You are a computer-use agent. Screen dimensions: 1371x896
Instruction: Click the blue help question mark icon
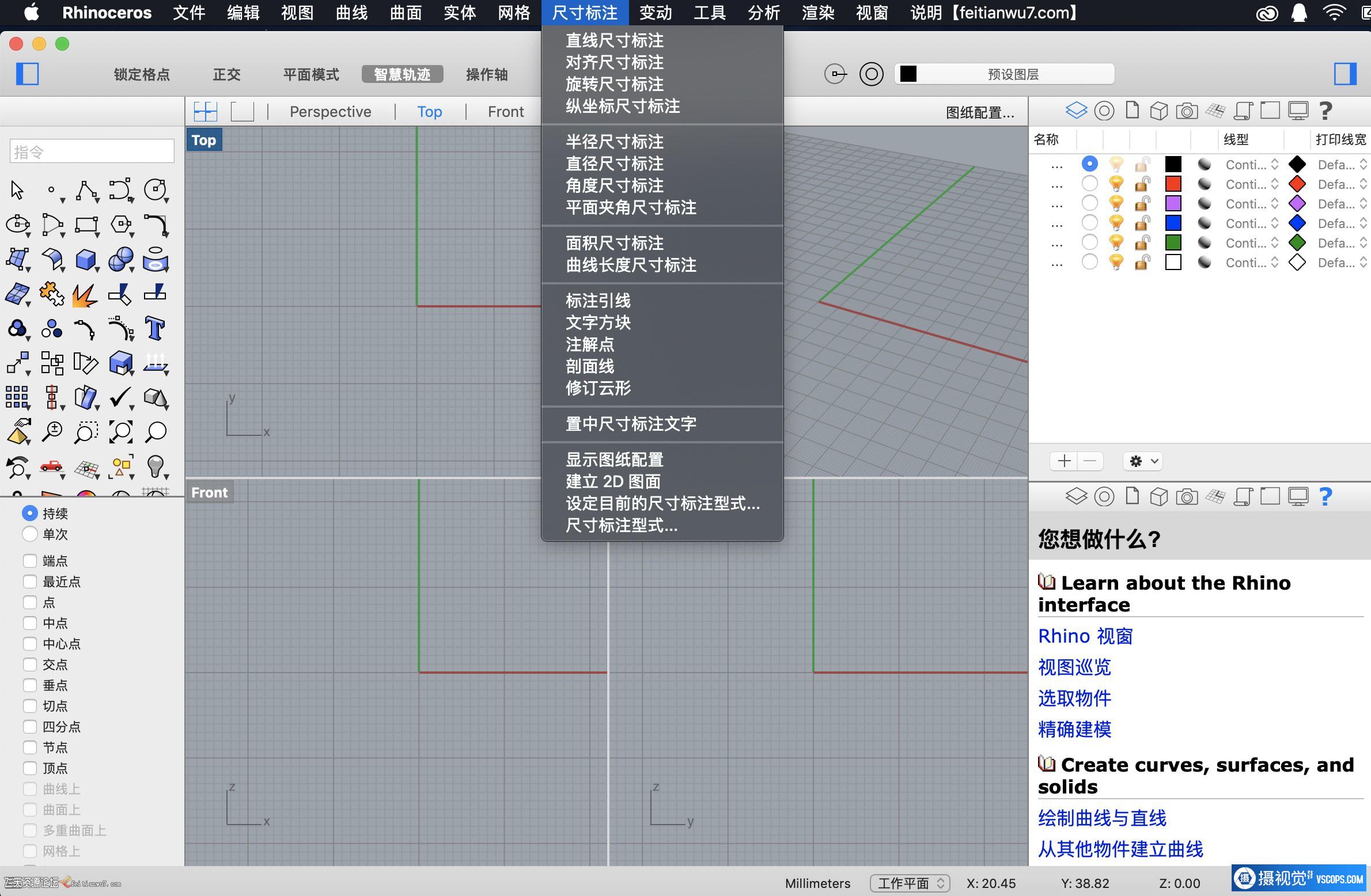pyautogui.click(x=1325, y=496)
